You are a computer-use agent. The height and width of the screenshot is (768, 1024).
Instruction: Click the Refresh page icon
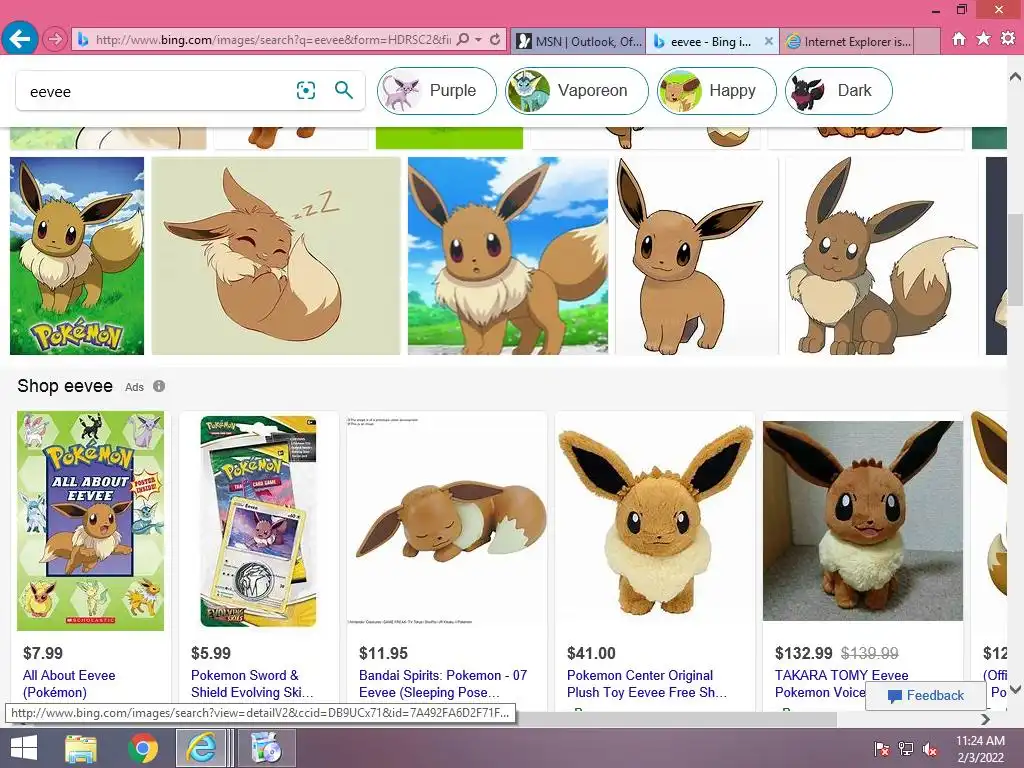(495, 40)
